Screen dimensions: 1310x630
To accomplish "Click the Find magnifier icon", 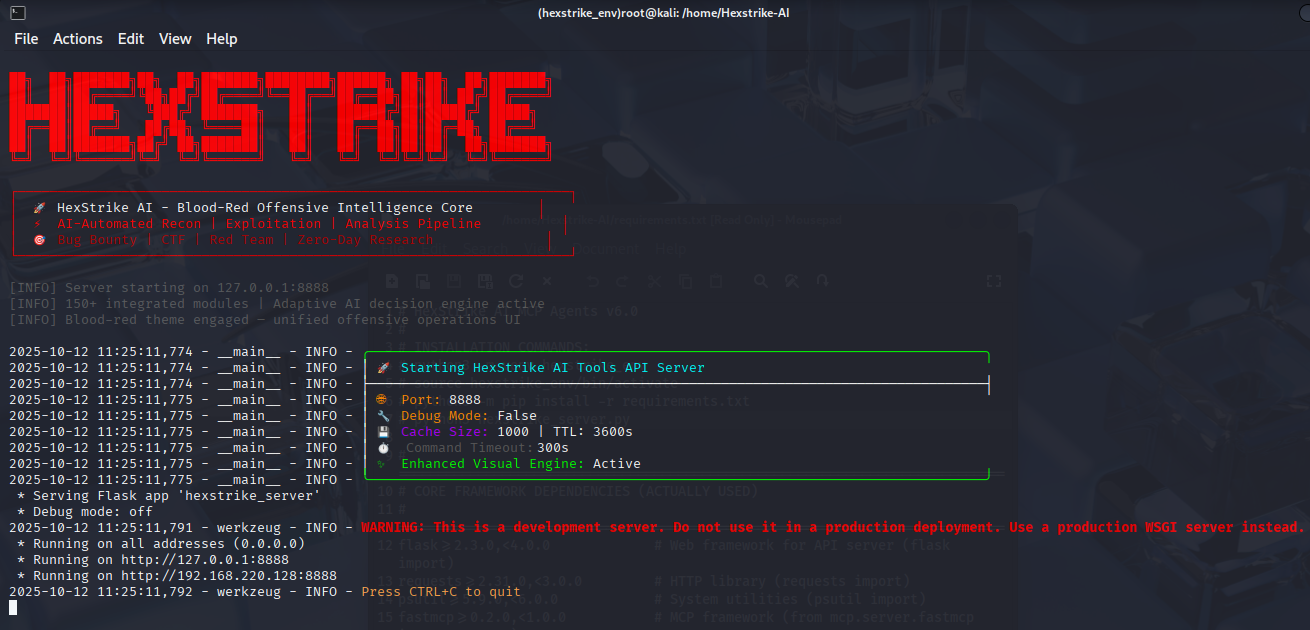I will tap(760, 281).
